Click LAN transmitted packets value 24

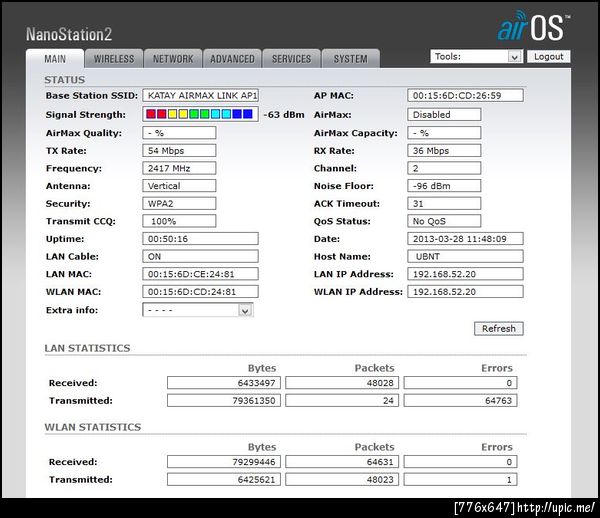tap(342, 401)
